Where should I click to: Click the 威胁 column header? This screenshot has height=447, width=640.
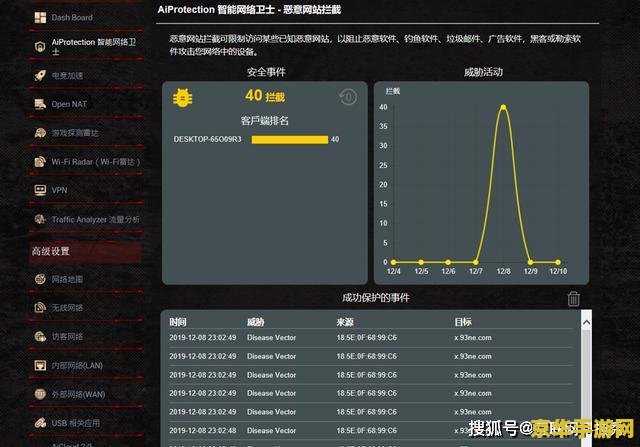pos(256,322)
